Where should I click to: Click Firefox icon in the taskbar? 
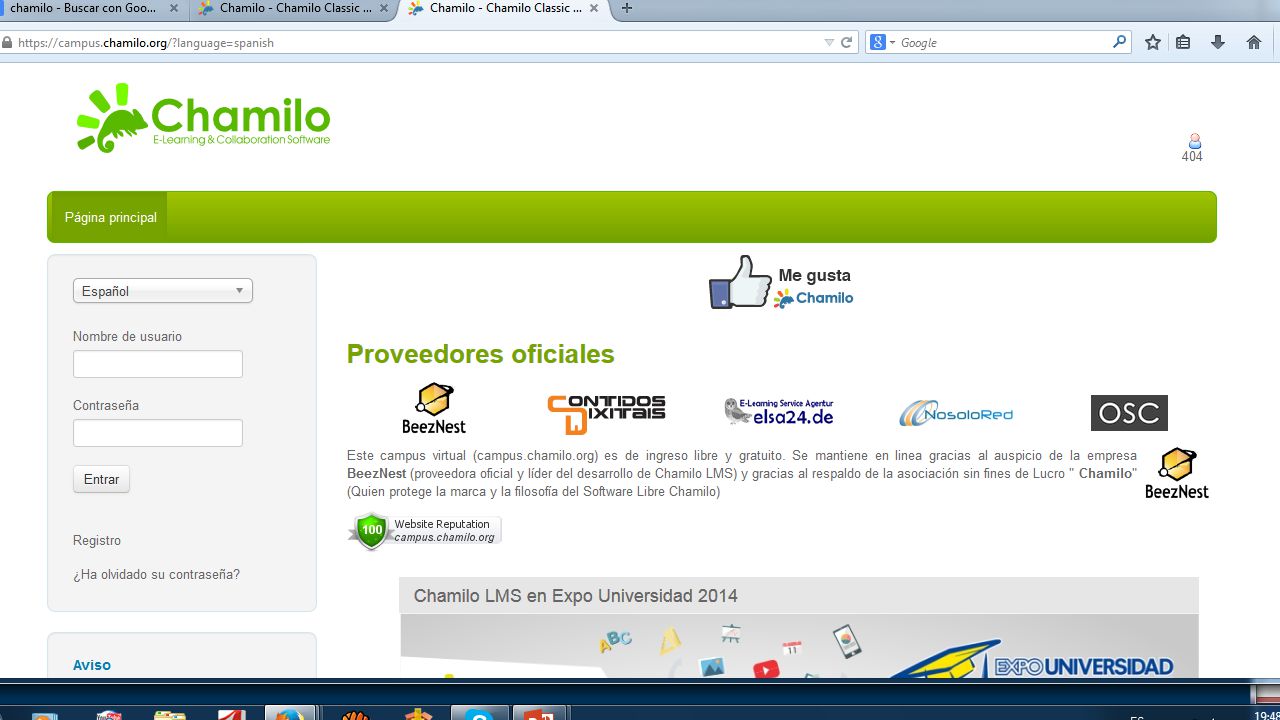pos(290,714)
